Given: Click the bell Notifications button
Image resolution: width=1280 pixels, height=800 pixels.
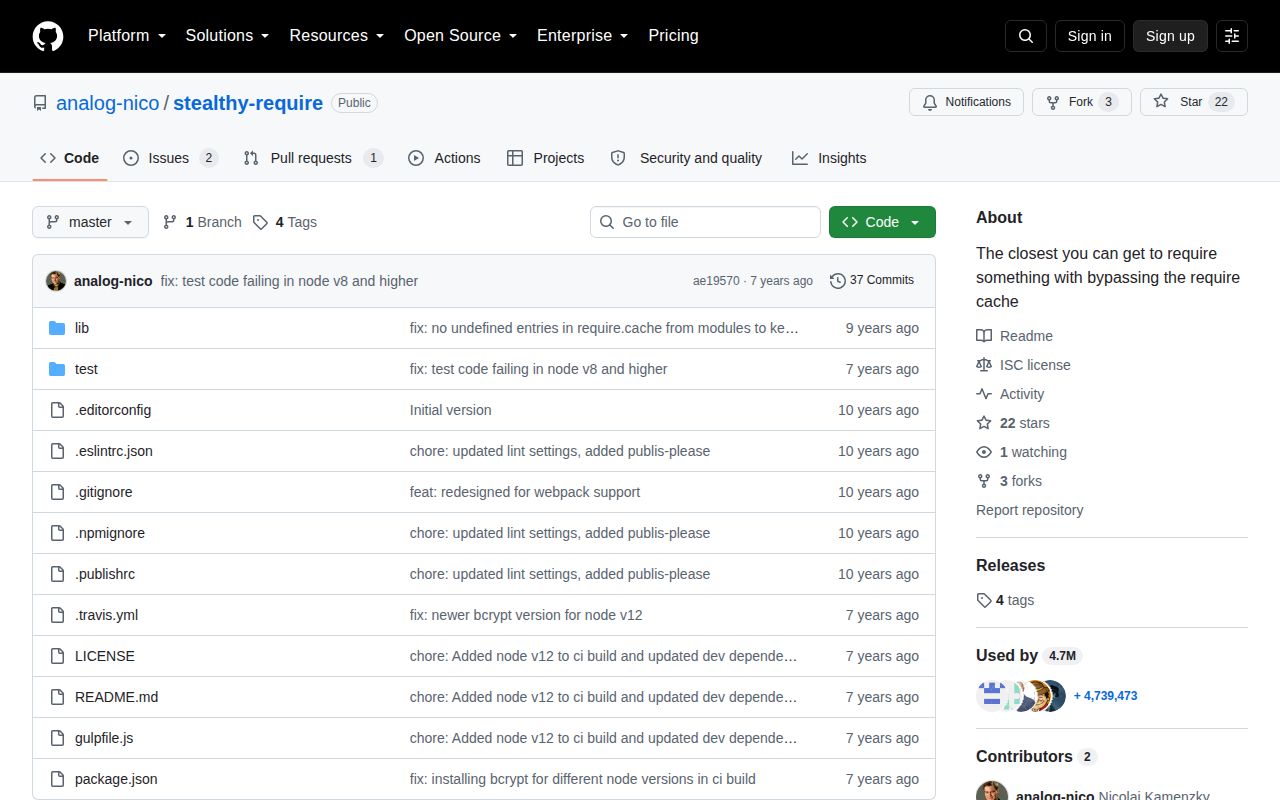Looking at the screenshot, I should [966, 102].
